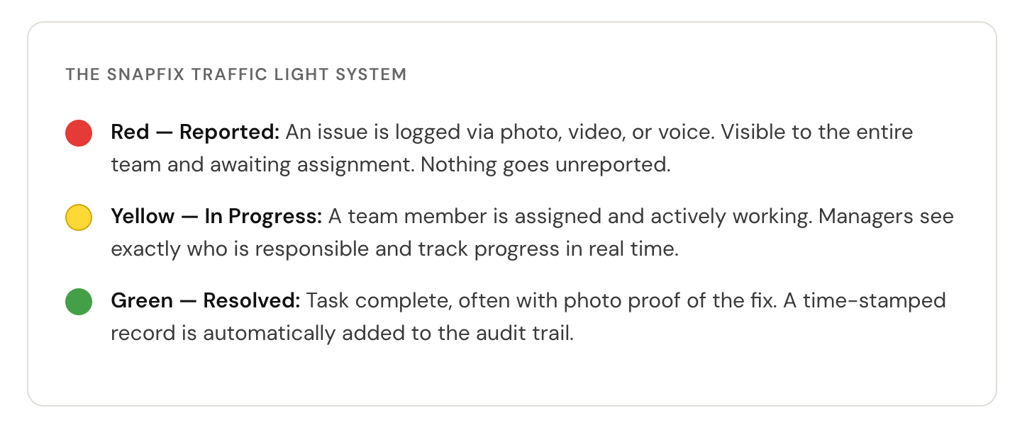Select the "Yellow — In Progress:" bold label

(216, 216)
